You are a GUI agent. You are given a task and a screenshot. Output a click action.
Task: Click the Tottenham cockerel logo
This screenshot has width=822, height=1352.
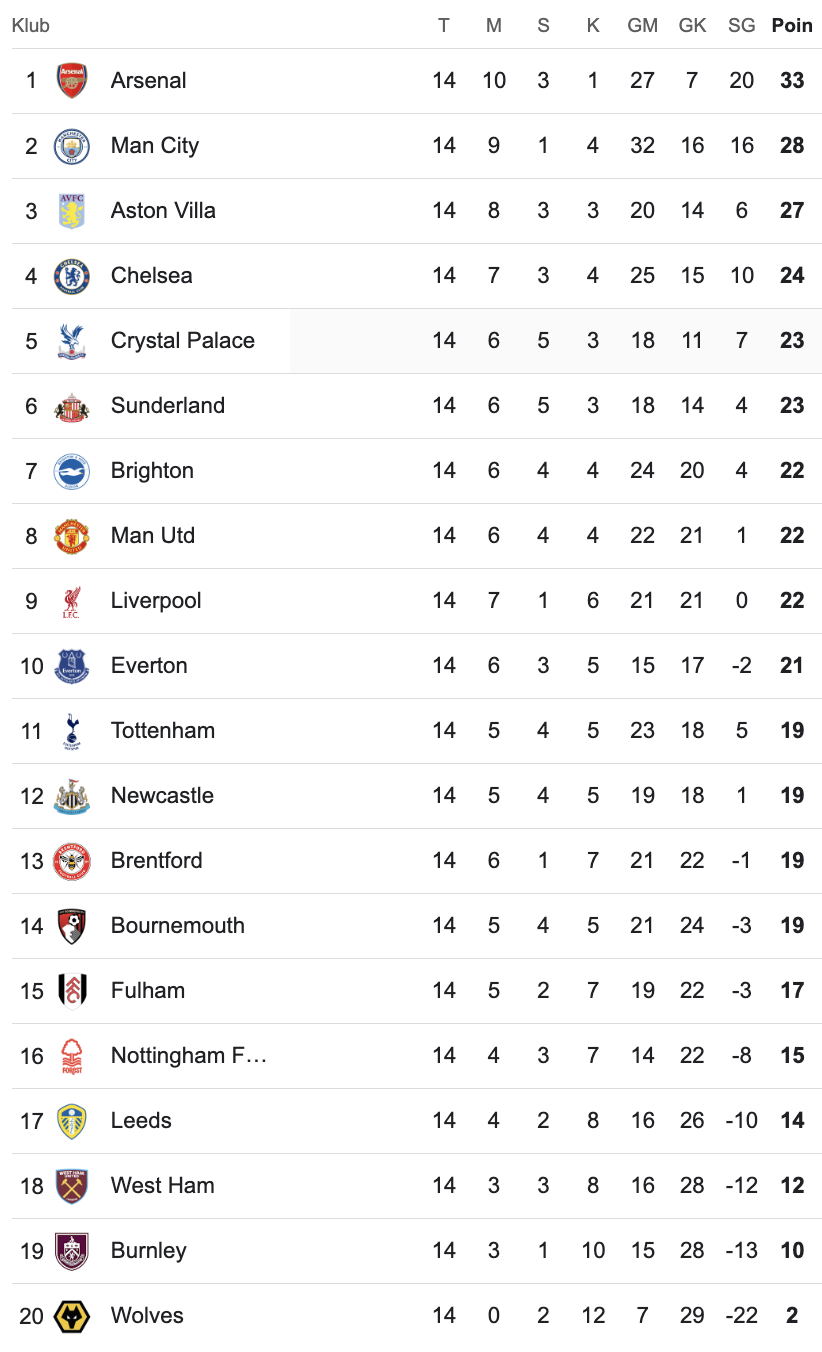pos(72,731)
